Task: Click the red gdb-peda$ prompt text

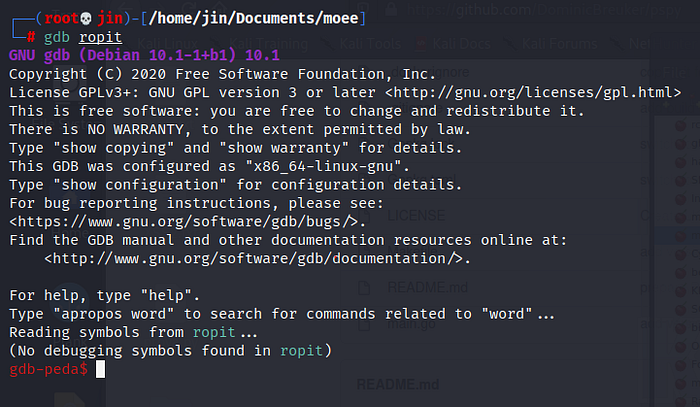Action: click(x=46, y=368)
